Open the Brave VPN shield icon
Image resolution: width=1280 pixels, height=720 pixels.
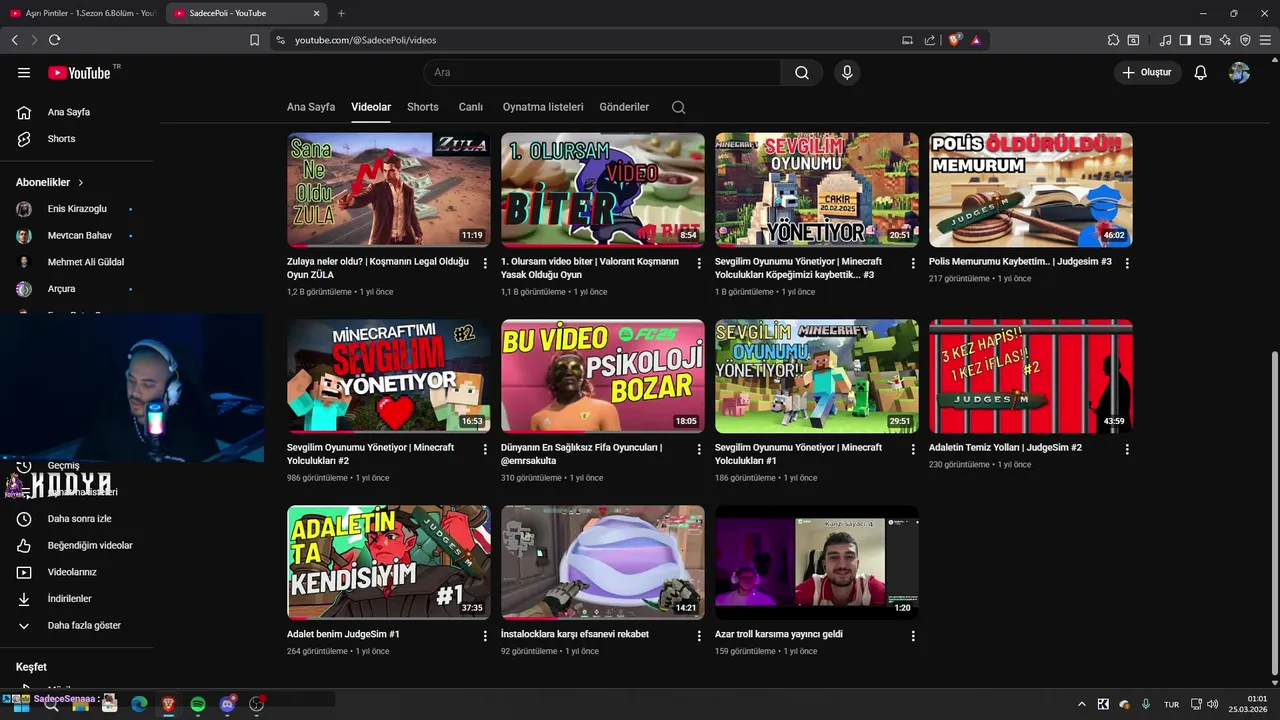pyautogui.click(x=1245, y=40)
